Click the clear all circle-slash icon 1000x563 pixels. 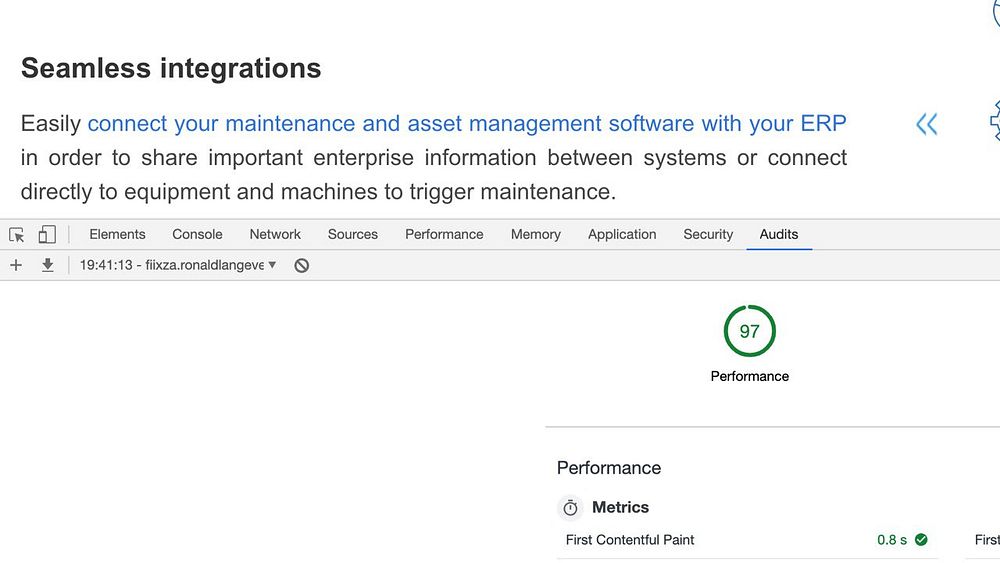point(301,266)
